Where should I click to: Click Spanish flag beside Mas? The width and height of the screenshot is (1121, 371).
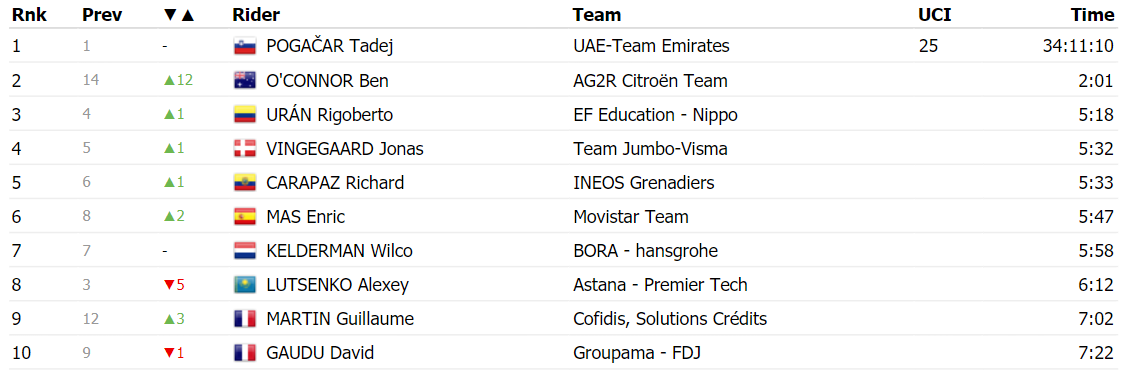pos(245,217)
